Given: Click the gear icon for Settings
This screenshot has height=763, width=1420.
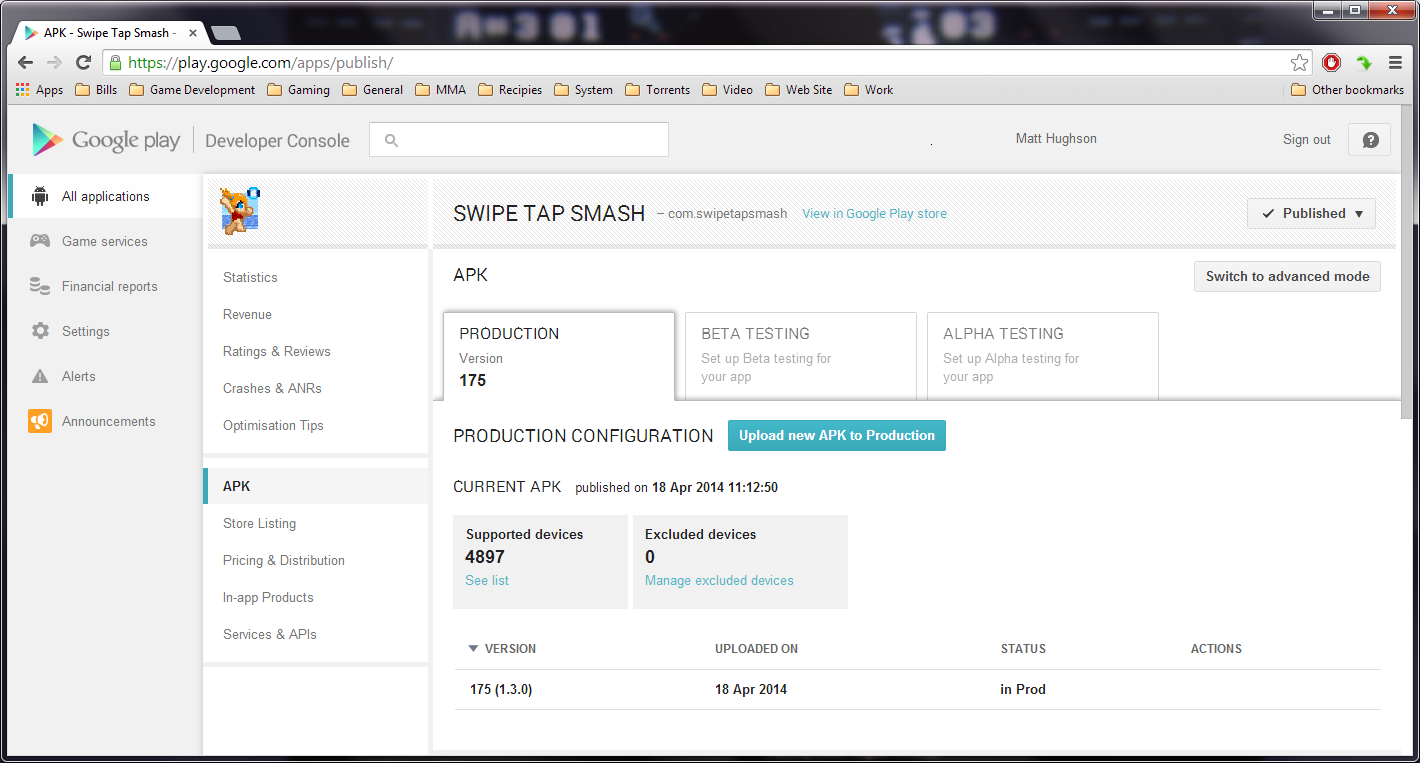Looking at the screenshot, I should [x=40, y=331].
